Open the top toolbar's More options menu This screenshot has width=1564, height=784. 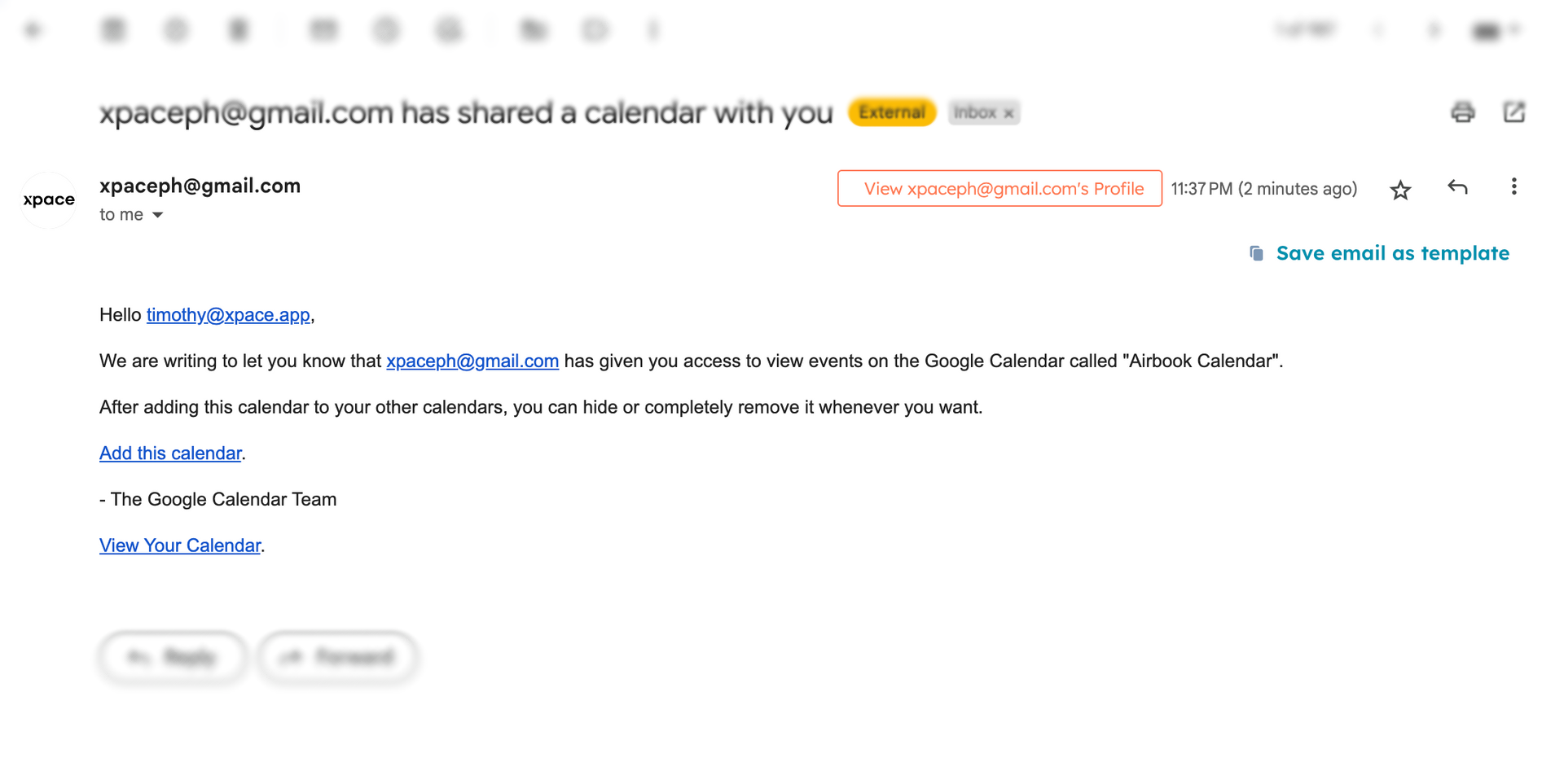click(652, 30)
